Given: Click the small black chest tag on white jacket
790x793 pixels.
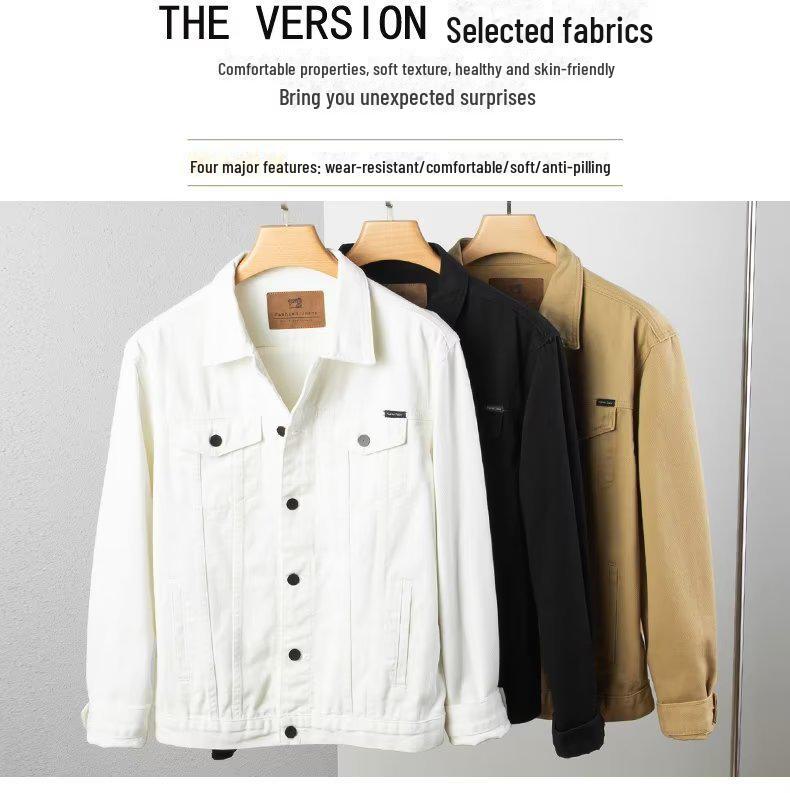Looking at the screenshot, I should (394, 414).
